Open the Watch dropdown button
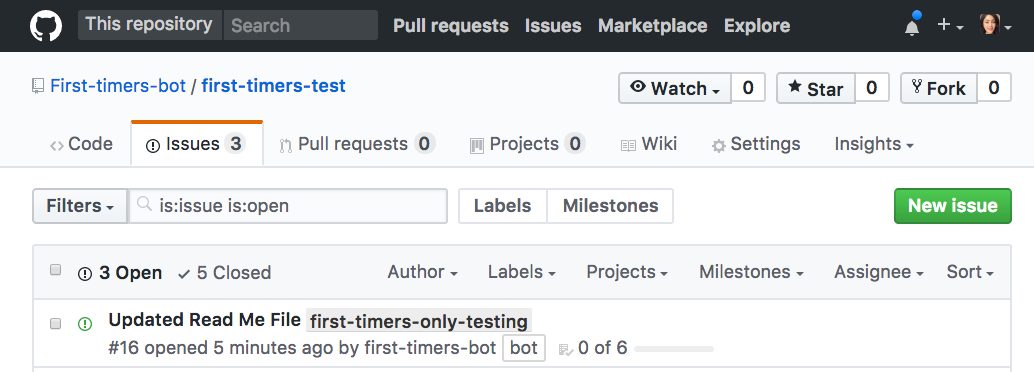This screenshot has width=1034, height=372. (x=675, y=88)
